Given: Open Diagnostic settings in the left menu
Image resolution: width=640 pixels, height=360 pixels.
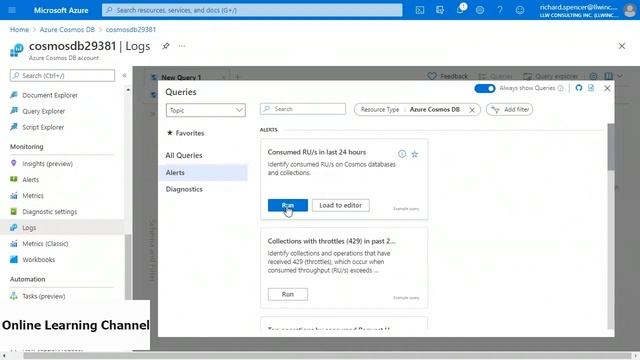Looking at the screenshot, I should [x=49, y=212].
